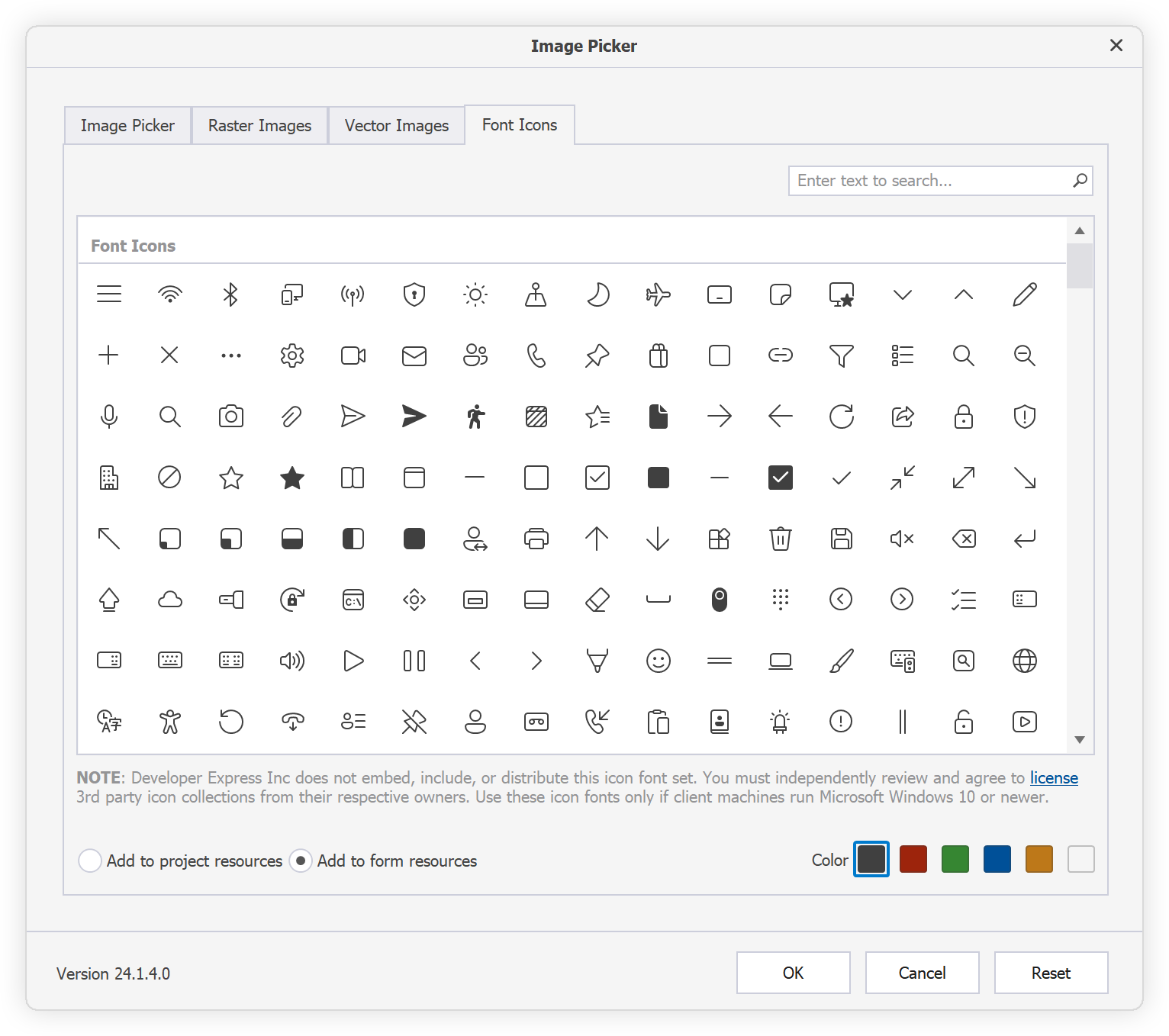This screenshot has width=1169, height=1036.
Task: Select the settings gear icon
Action: coord(291,356)
